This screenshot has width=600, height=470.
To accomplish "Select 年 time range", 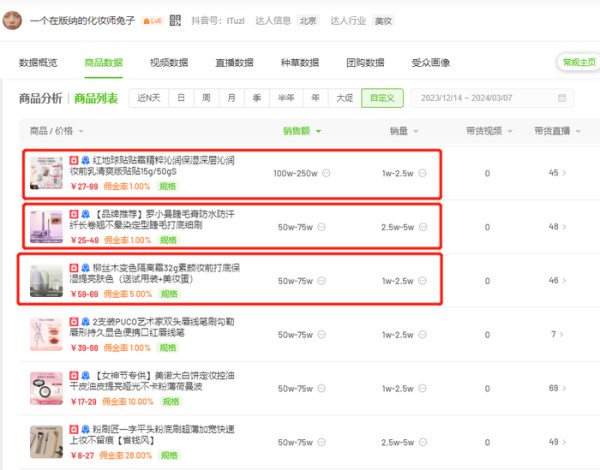I will click(x=315, y=98).
